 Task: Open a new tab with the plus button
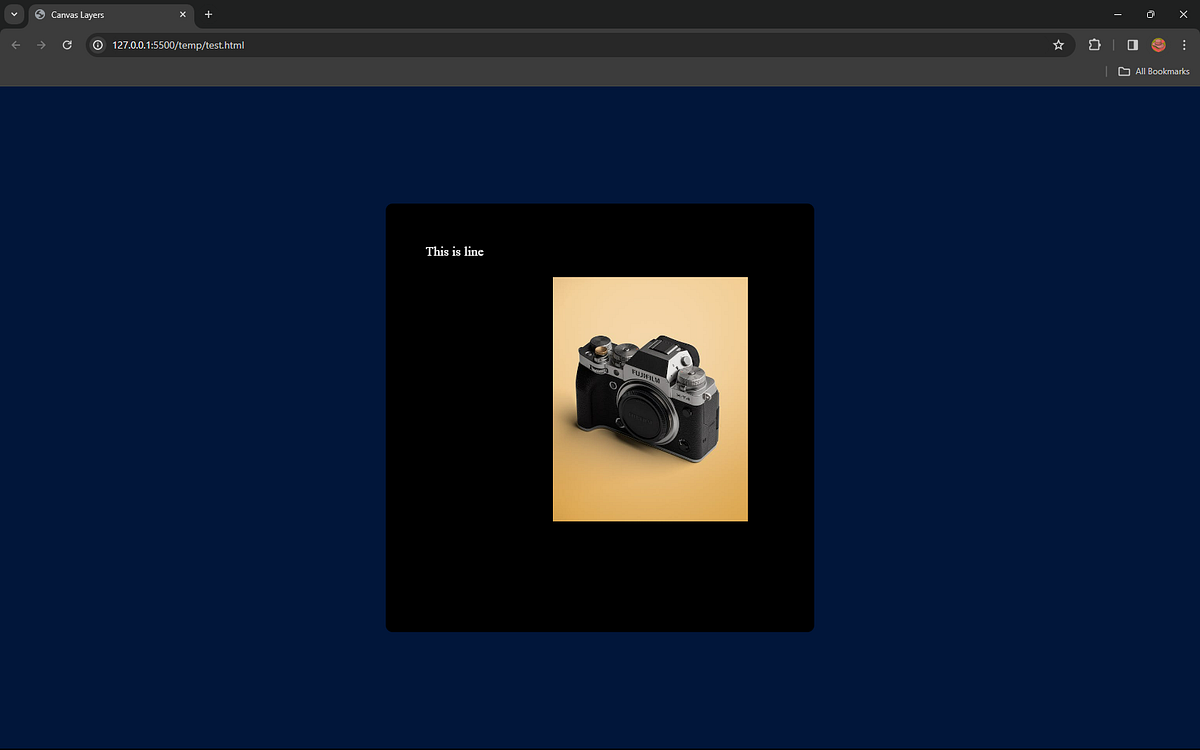point(208,14)
